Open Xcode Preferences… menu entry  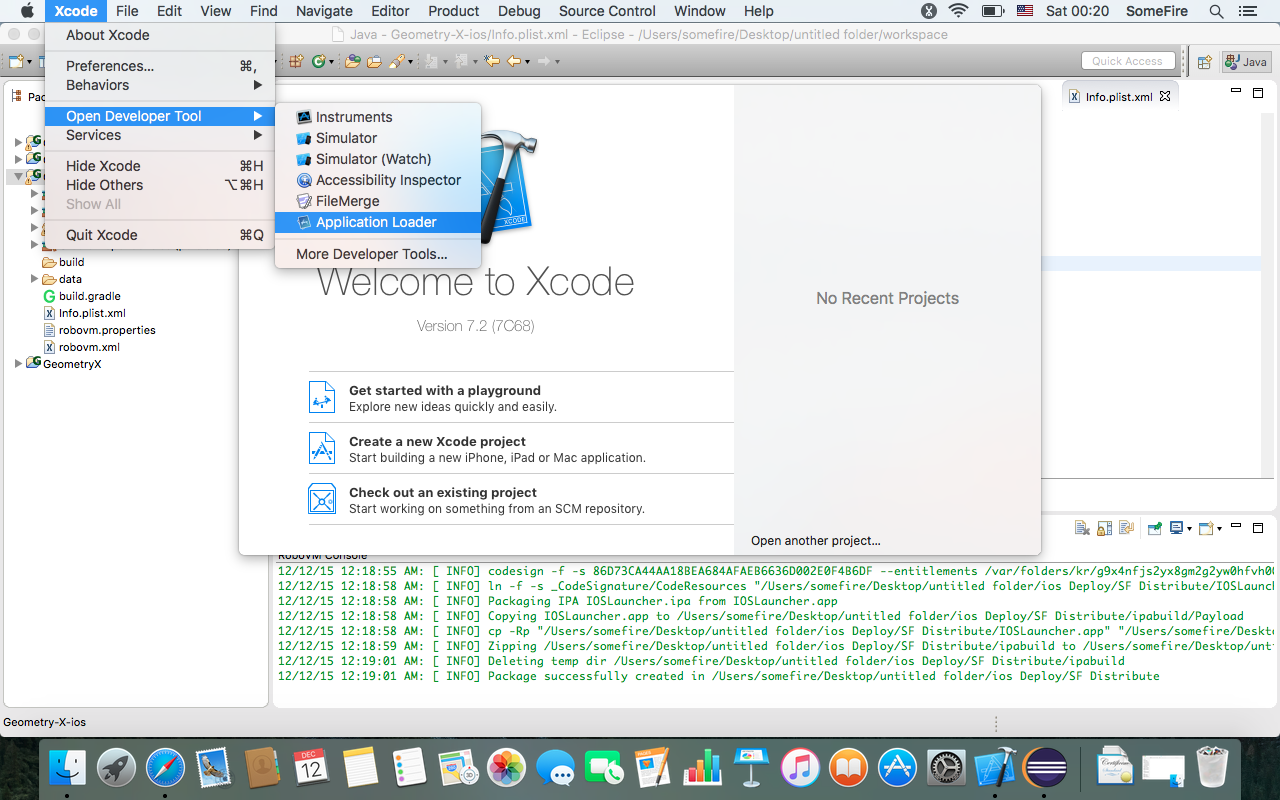coord(160,66)
